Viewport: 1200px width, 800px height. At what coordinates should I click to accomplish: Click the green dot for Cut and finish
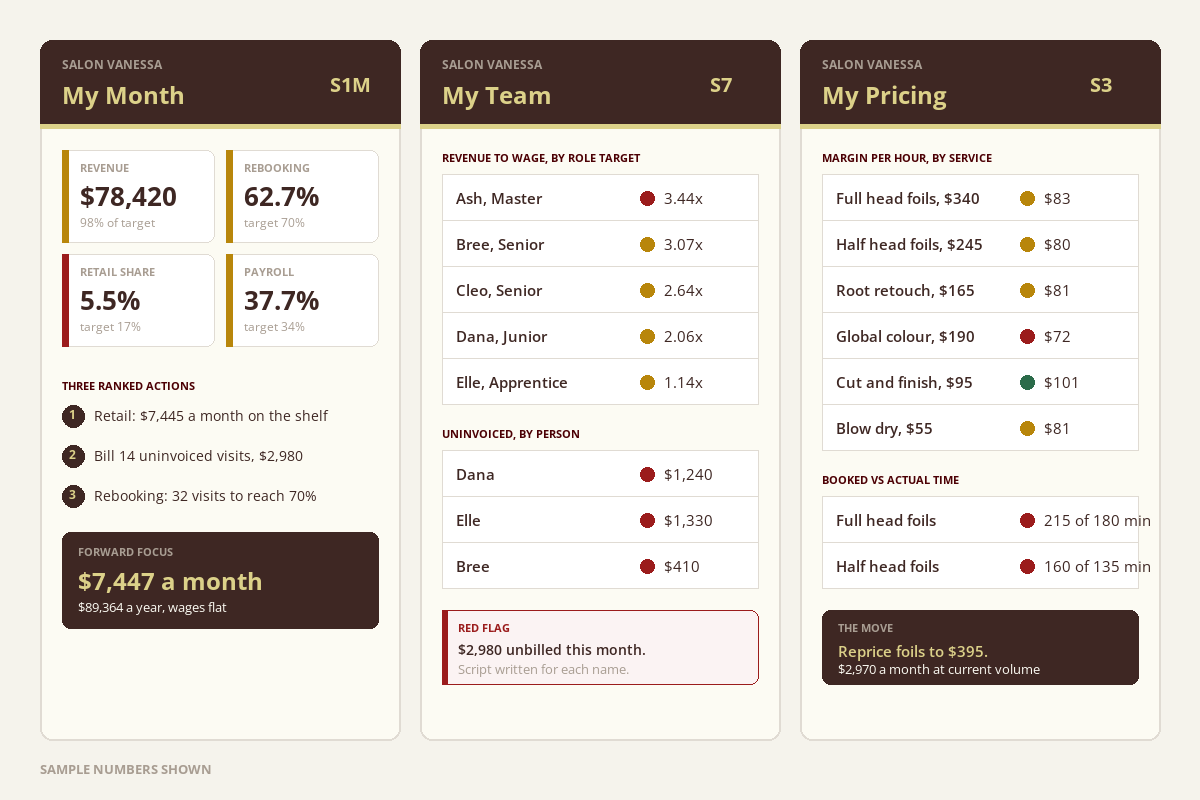(x=1027, y=382)
